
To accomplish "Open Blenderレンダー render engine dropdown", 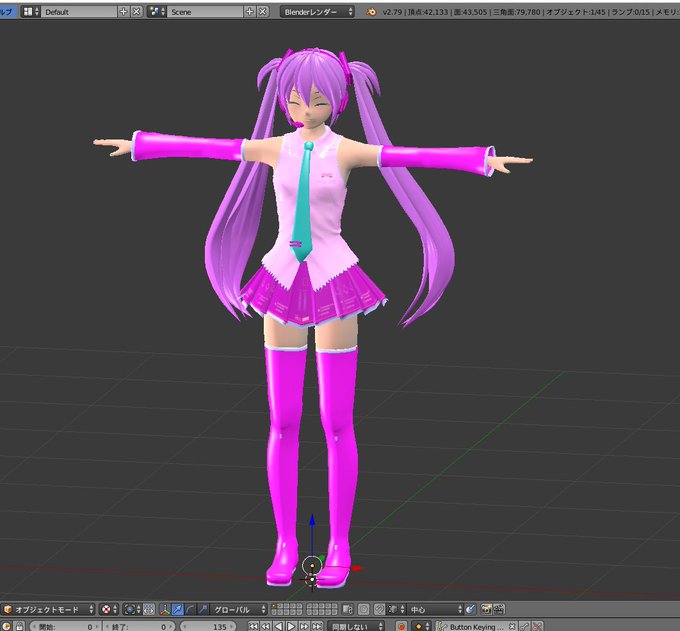I will (317, 12).
